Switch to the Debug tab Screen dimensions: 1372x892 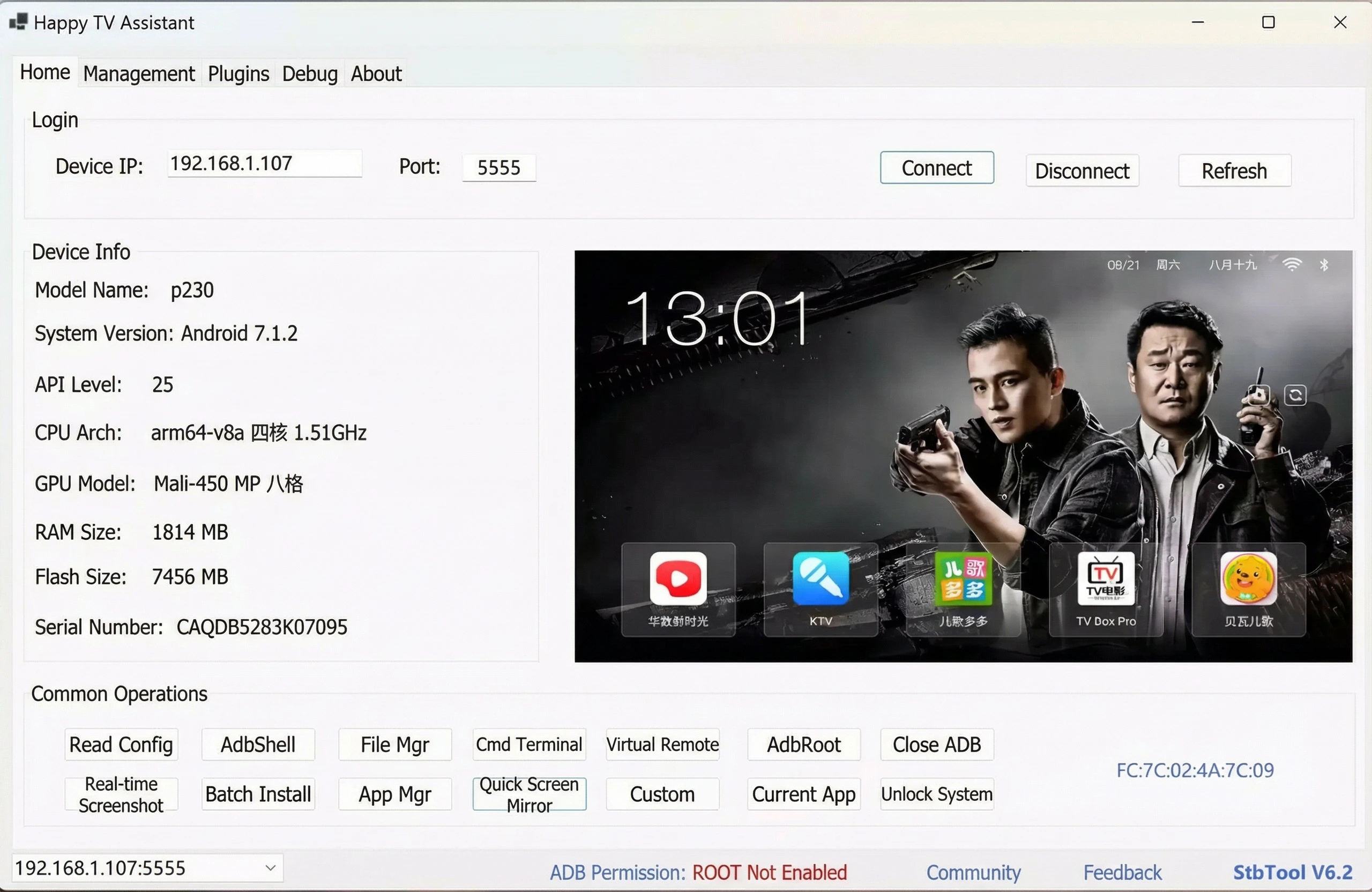coord(309,73)
